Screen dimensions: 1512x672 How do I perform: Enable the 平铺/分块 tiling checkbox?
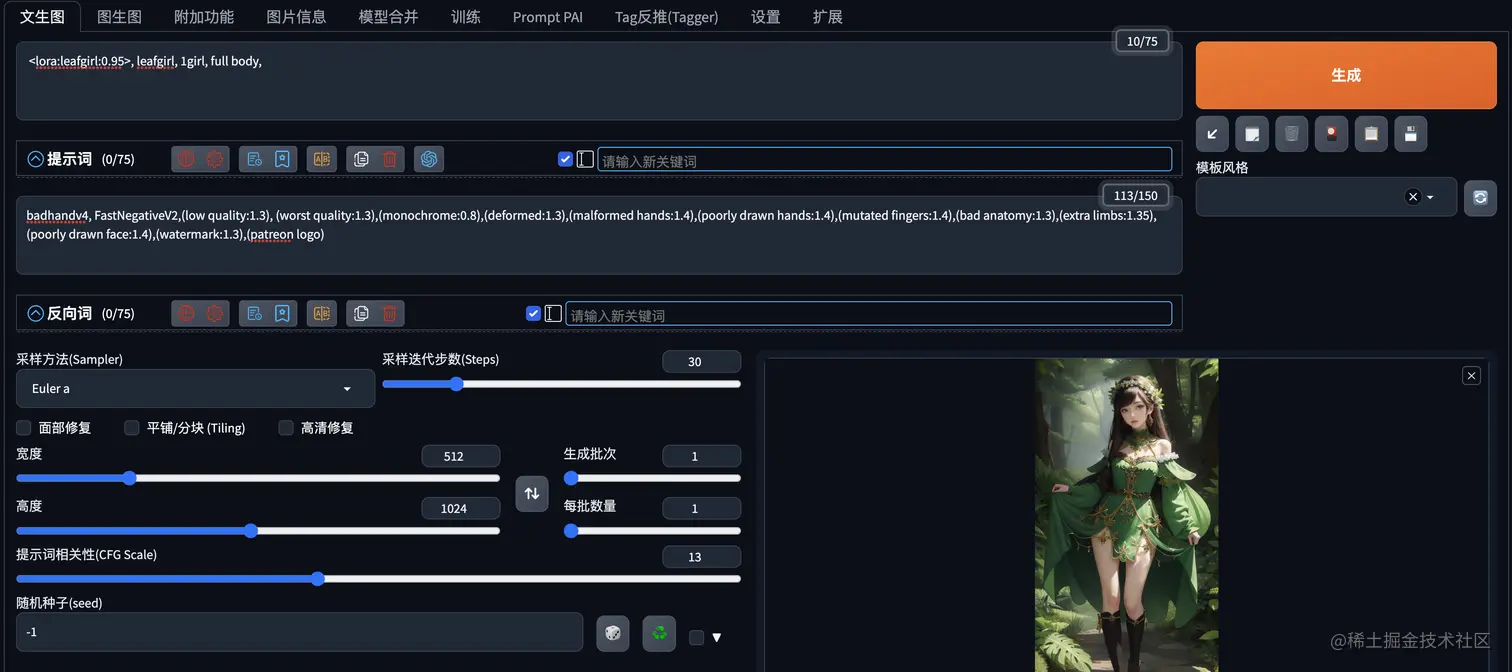pos(131,427)
